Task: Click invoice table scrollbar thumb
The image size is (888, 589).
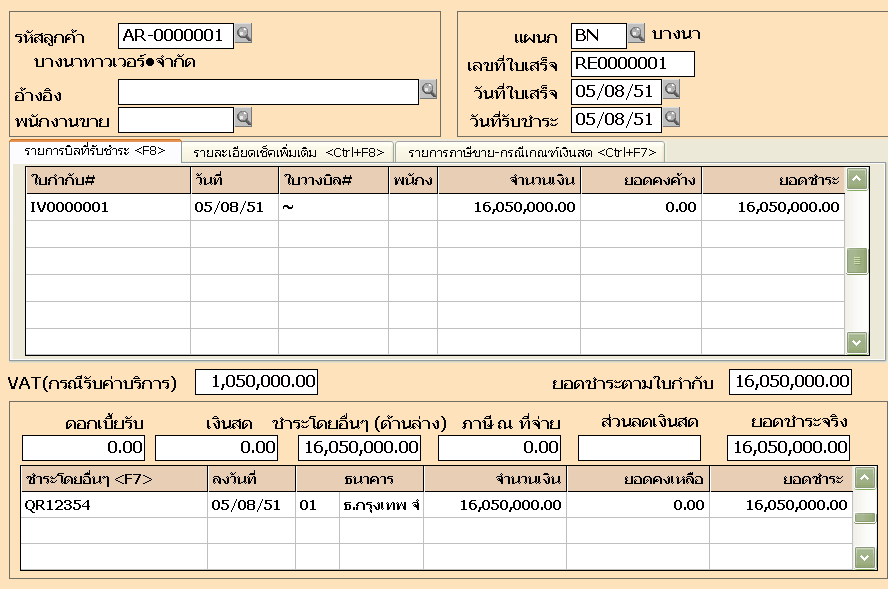Action: [857, 260]
